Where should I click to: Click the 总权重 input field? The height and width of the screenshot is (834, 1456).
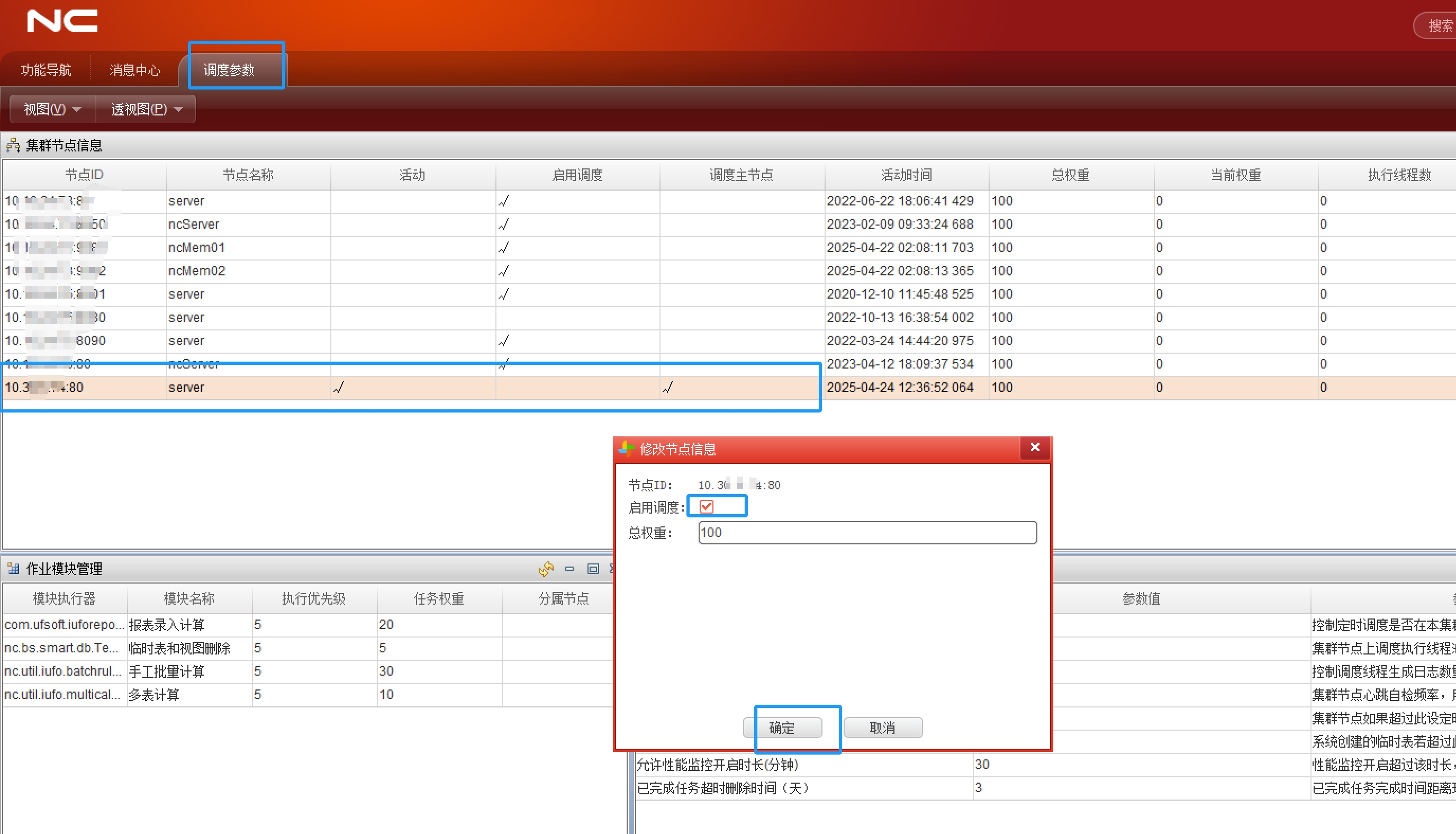tap(866, 532)
